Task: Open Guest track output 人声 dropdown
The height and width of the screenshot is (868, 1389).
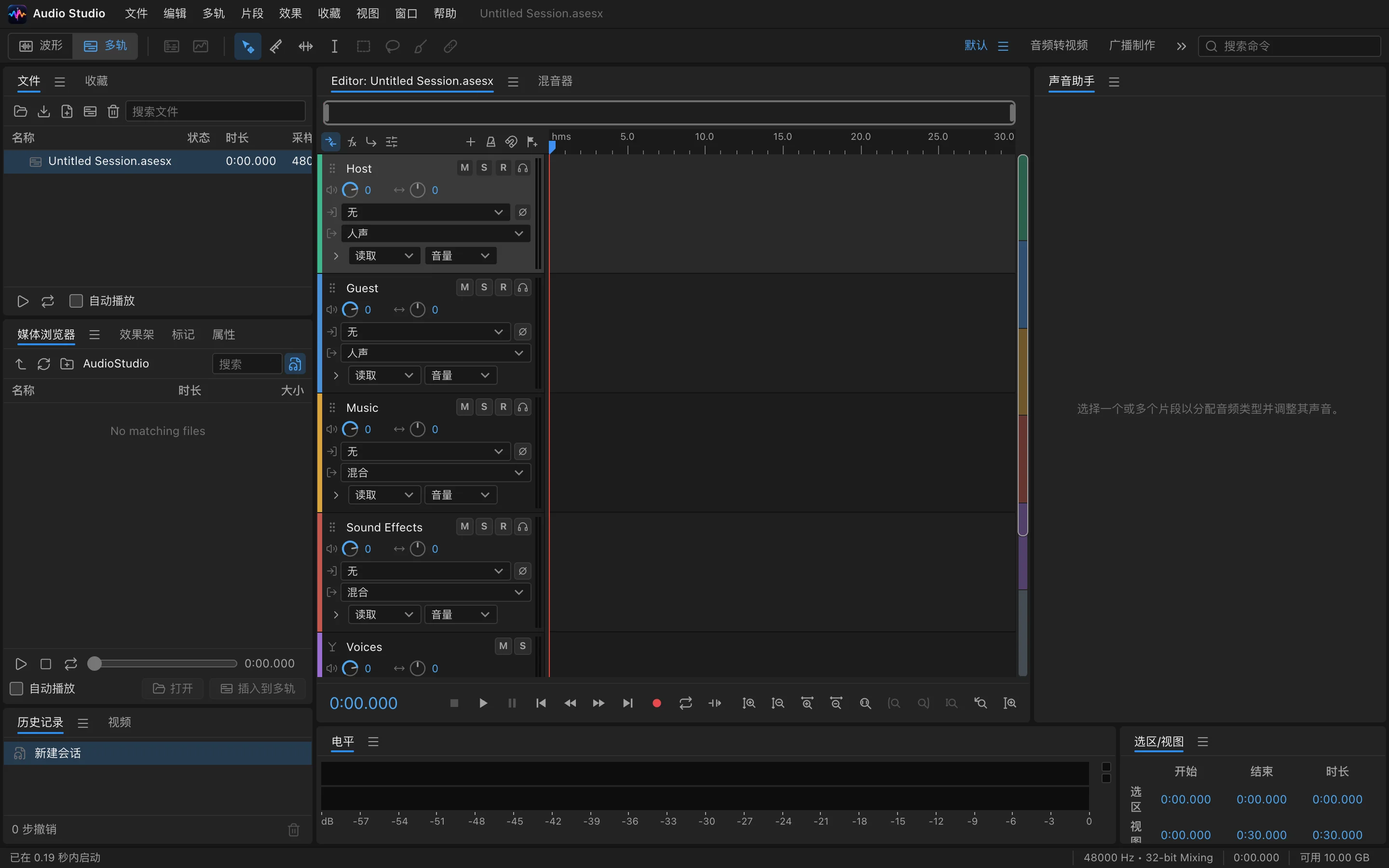Action: tap(436, 353)
